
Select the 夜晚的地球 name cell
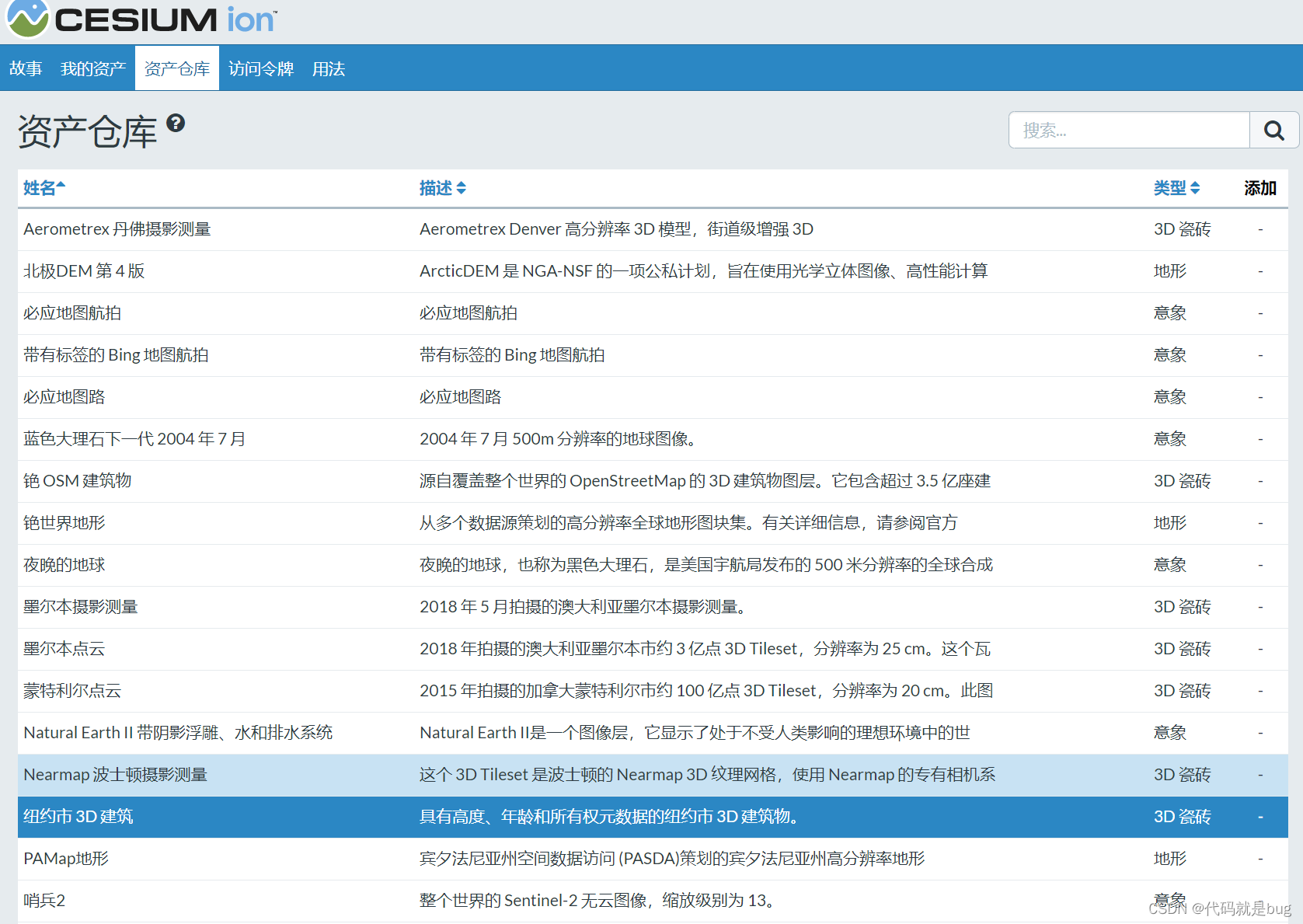[64, 565]
